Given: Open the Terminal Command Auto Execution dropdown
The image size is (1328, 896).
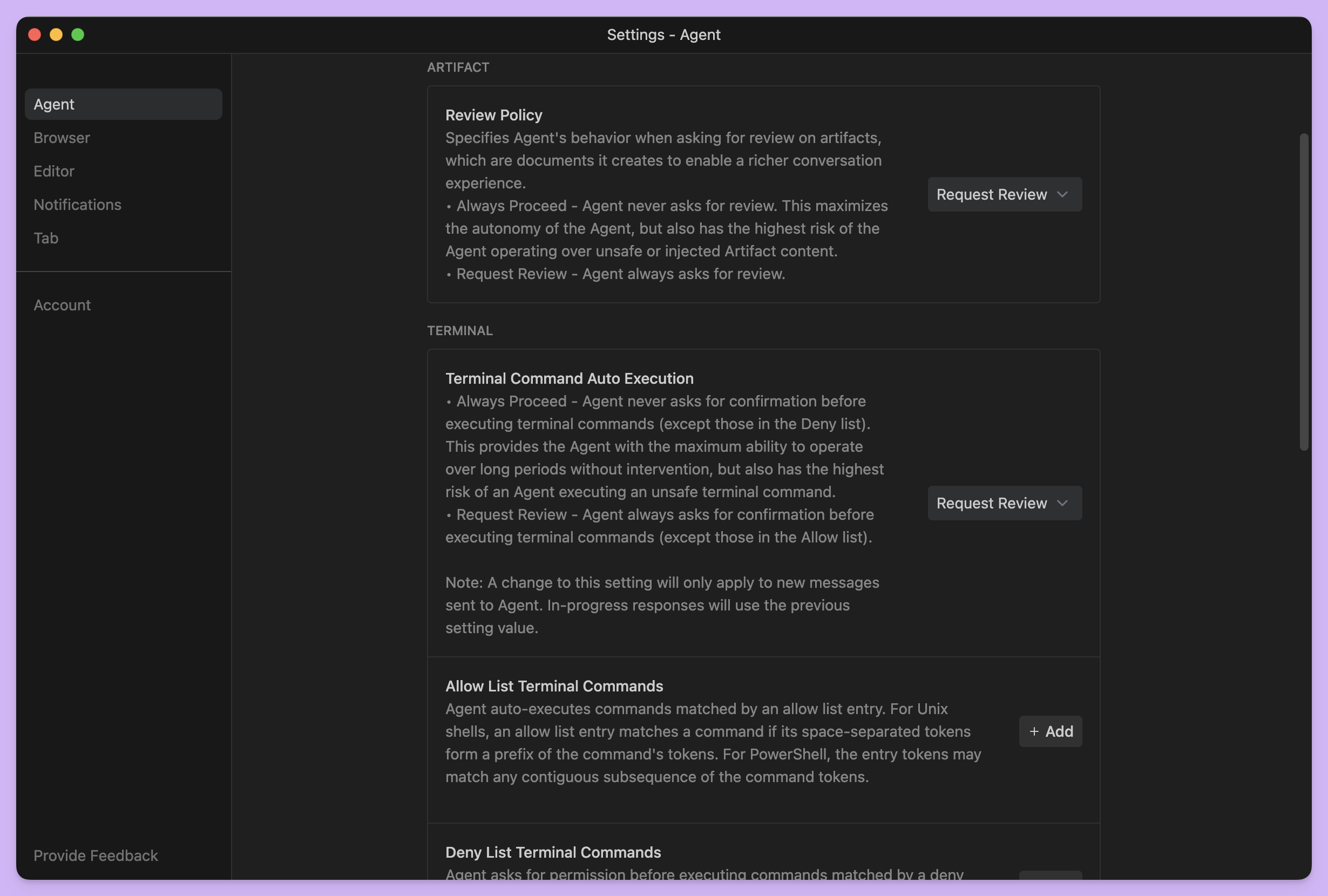Looking at the screenshot, I should click(x=1004, y=504).
